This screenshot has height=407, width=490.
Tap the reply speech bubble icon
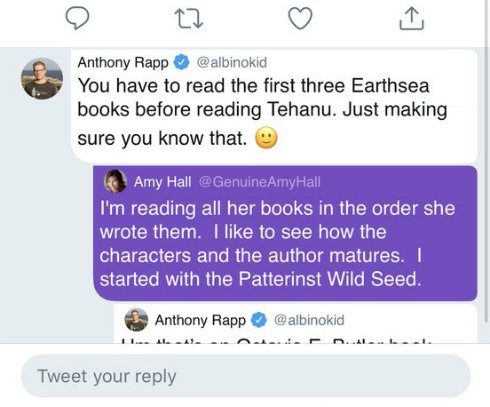pos(77,18)
